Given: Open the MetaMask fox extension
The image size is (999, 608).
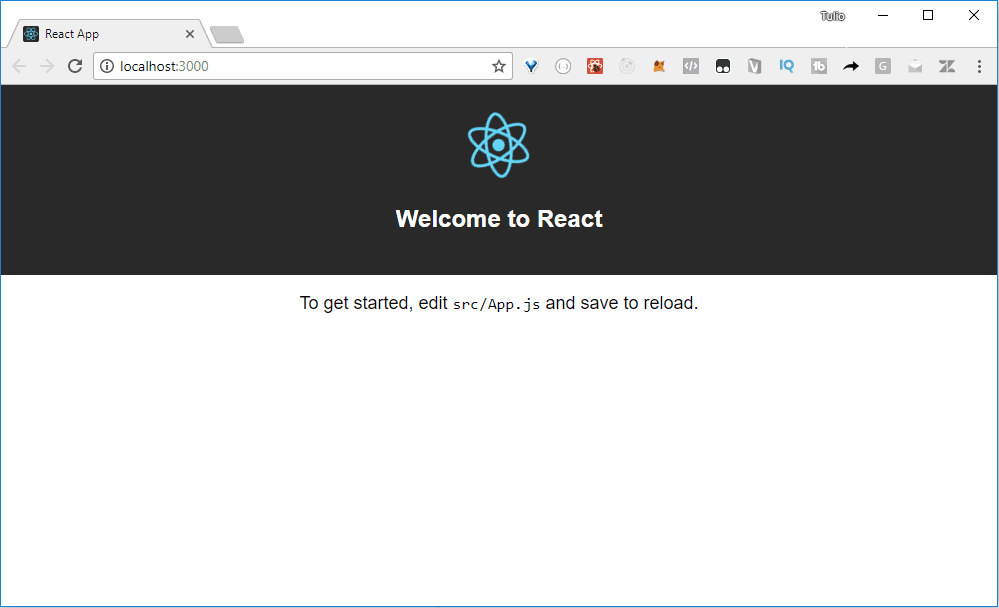Looking at the screenshot, I should tap(659, 66).
